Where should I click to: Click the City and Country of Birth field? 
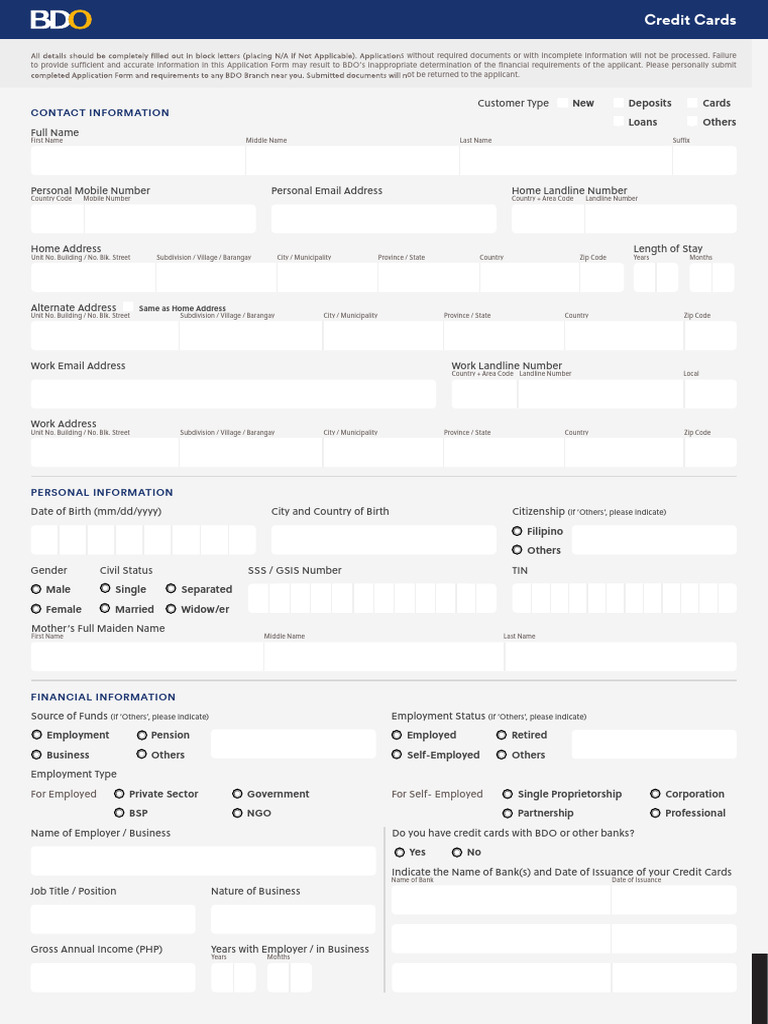tap(383, 540)
